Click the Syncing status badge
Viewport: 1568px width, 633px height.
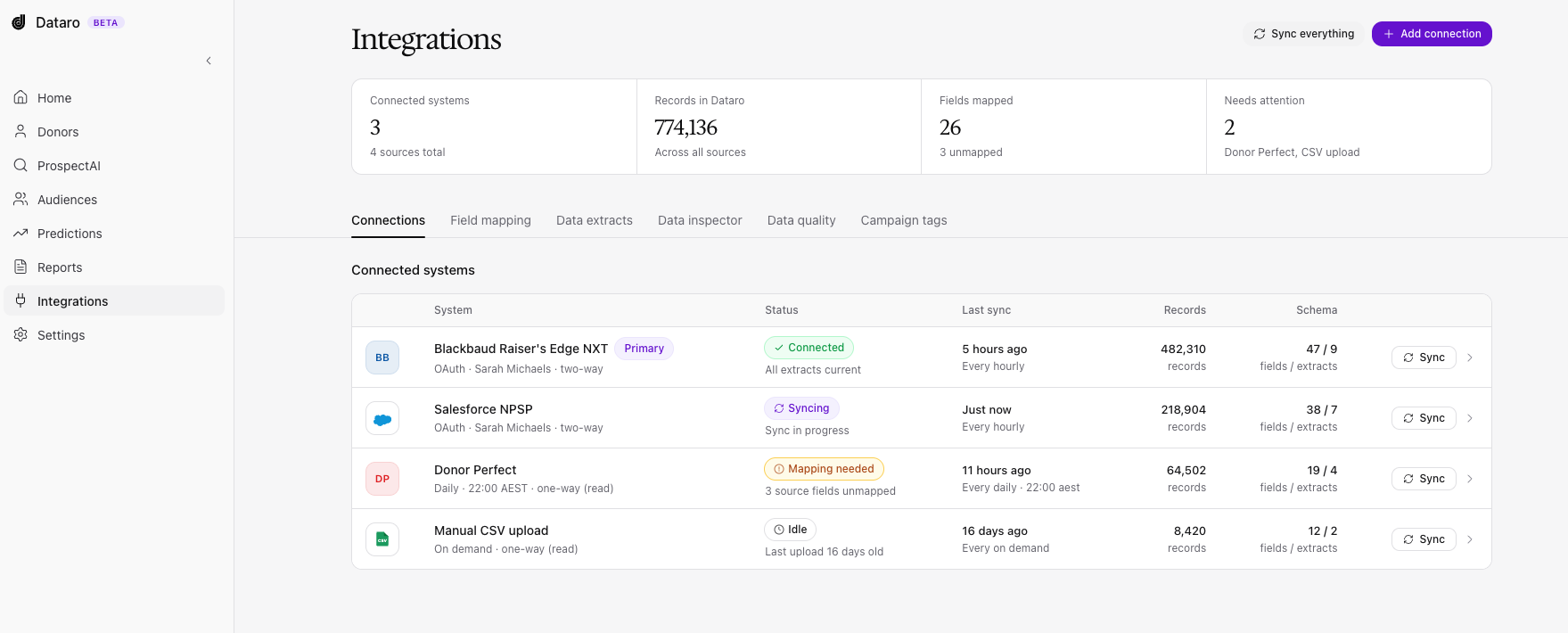pyautogui.click(x=801, y=408)
